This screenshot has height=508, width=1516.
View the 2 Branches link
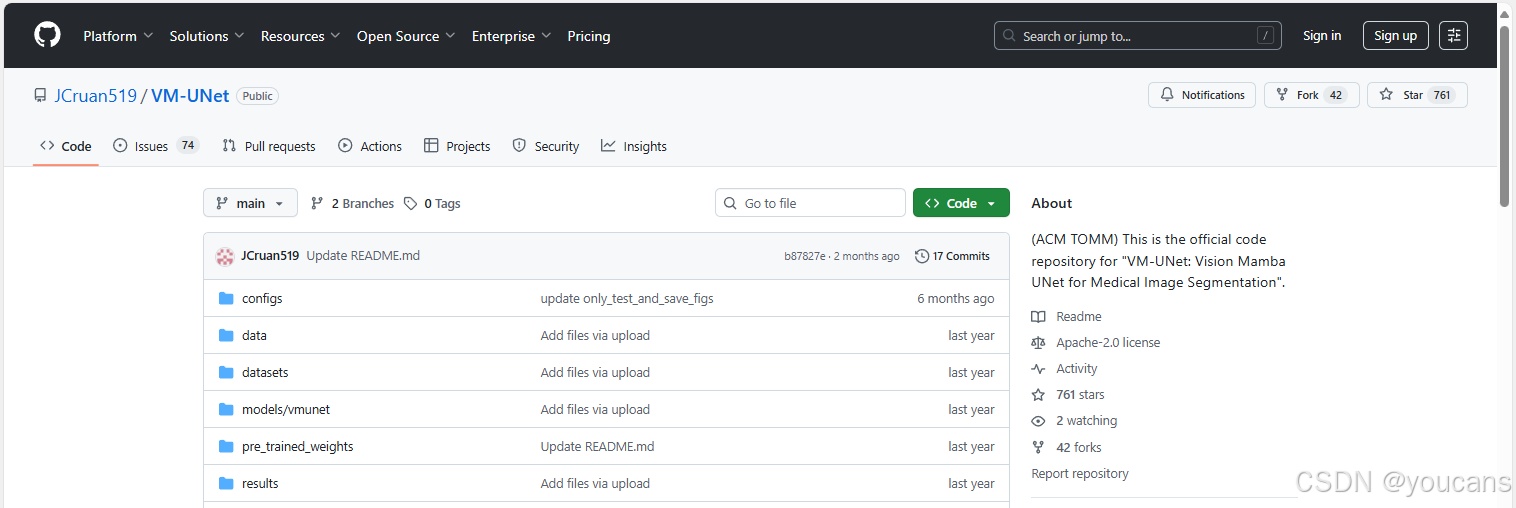point(352,203)
